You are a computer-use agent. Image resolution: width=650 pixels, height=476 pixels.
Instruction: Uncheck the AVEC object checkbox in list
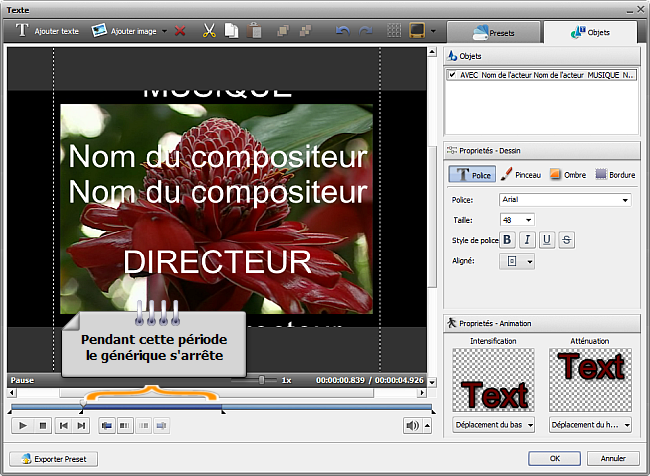pyautogui.click(x=453, y=75)
